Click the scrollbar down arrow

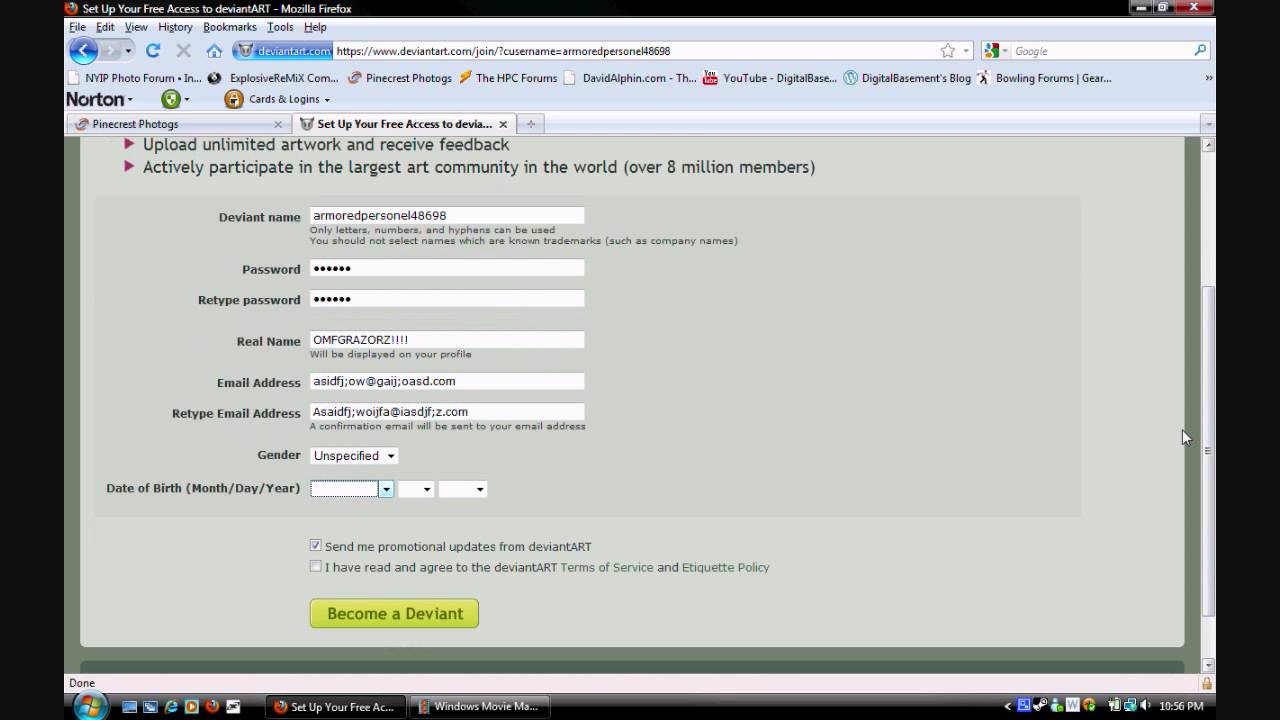[x=1208, y=665]
